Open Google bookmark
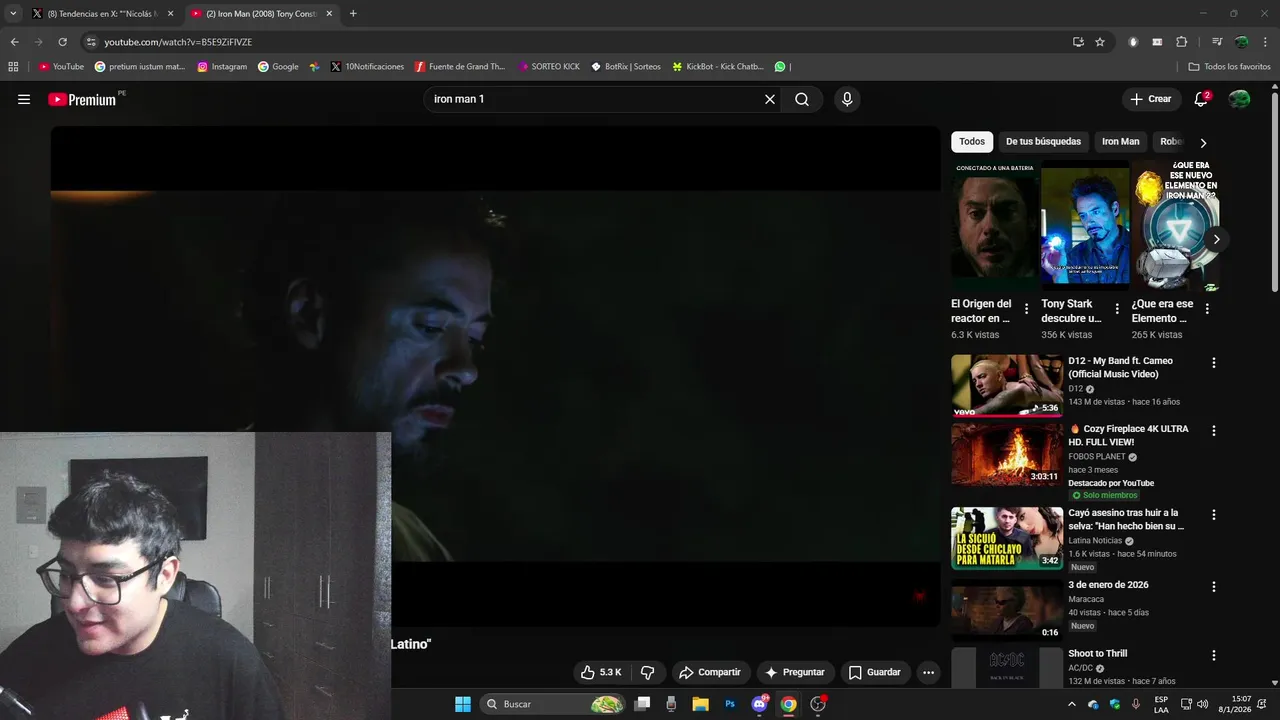The image size is (1280, 720). [x=278, y=67]
